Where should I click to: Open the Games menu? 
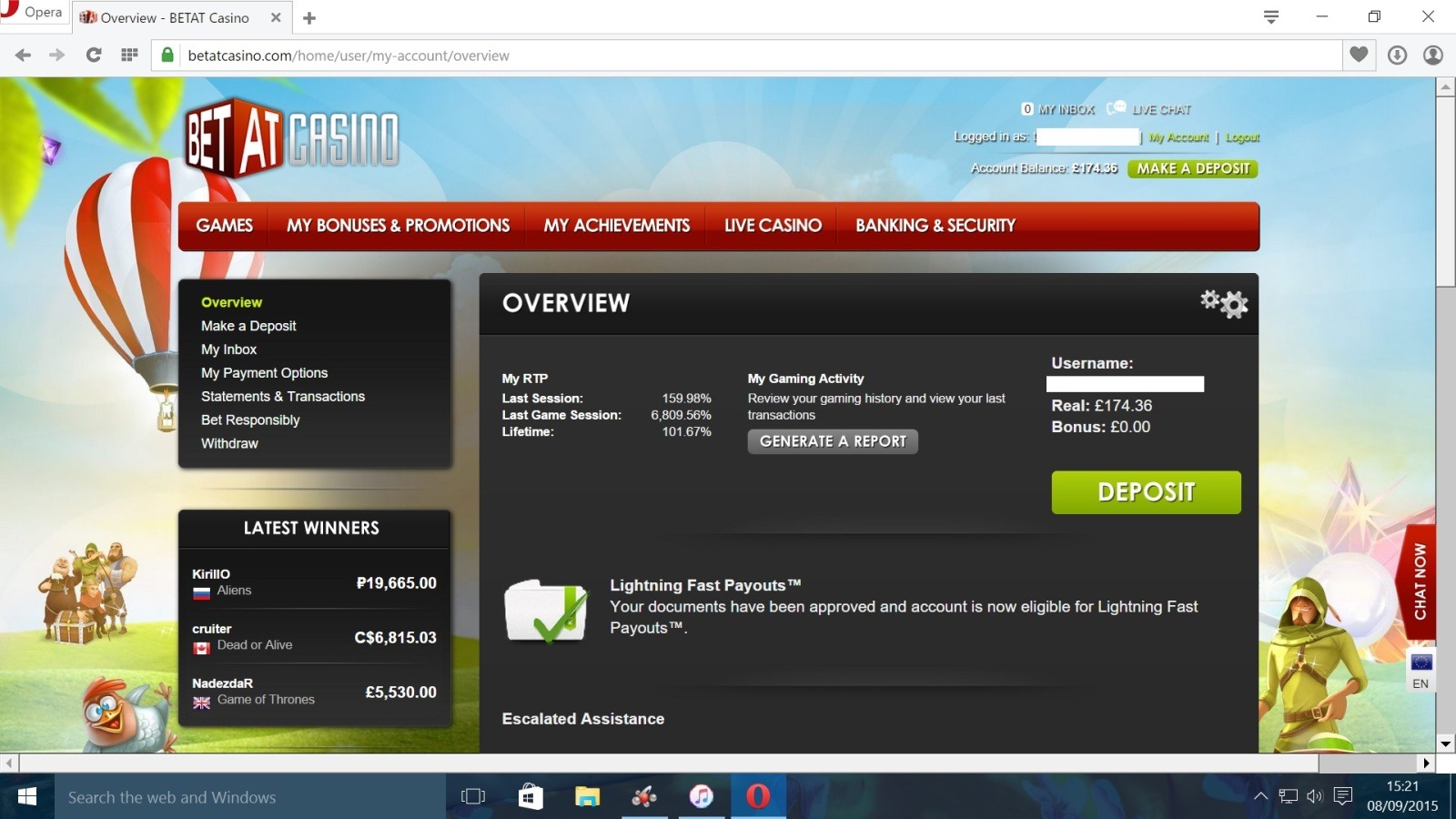click(225, 226)
